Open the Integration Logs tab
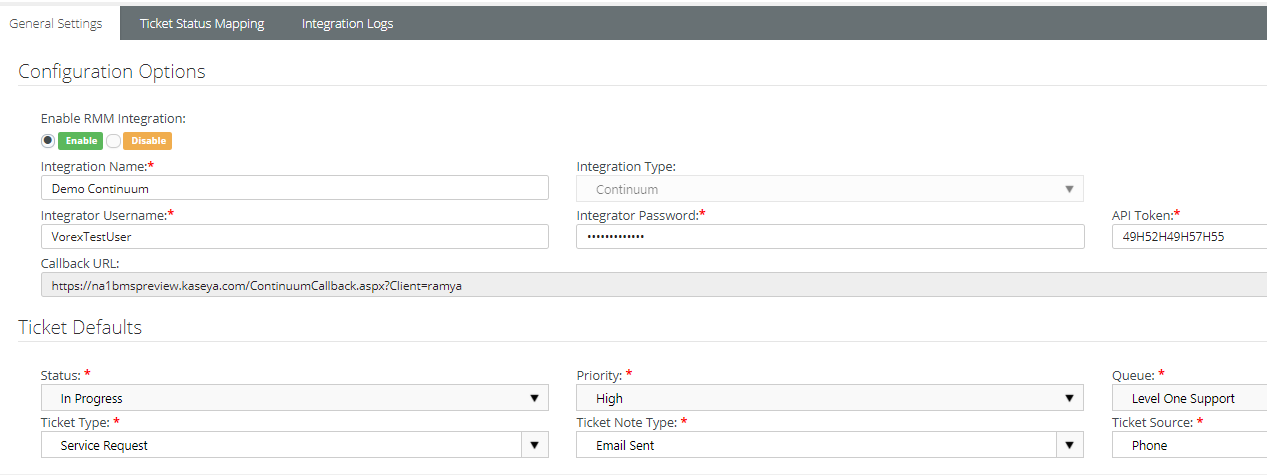The height and width of the screenshot is (475, 1267). tap(347, 23)
